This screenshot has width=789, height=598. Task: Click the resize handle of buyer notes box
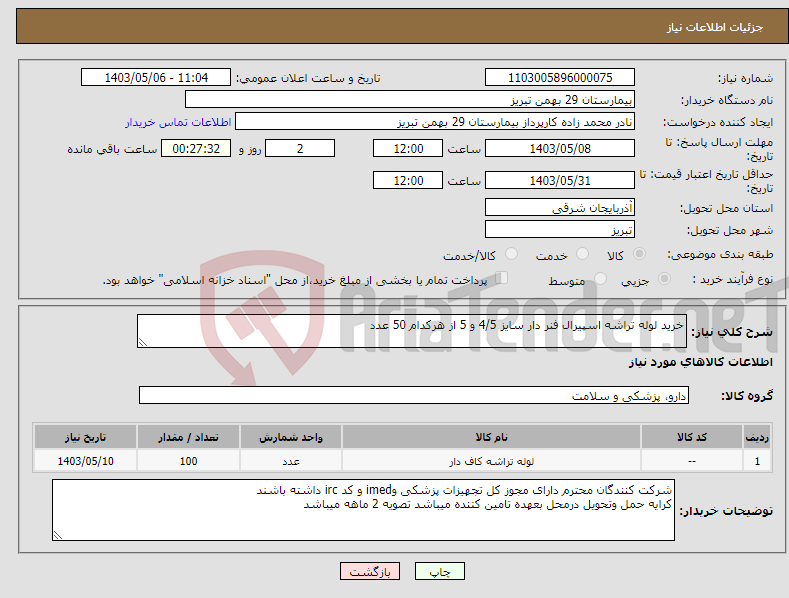(58, 535)
